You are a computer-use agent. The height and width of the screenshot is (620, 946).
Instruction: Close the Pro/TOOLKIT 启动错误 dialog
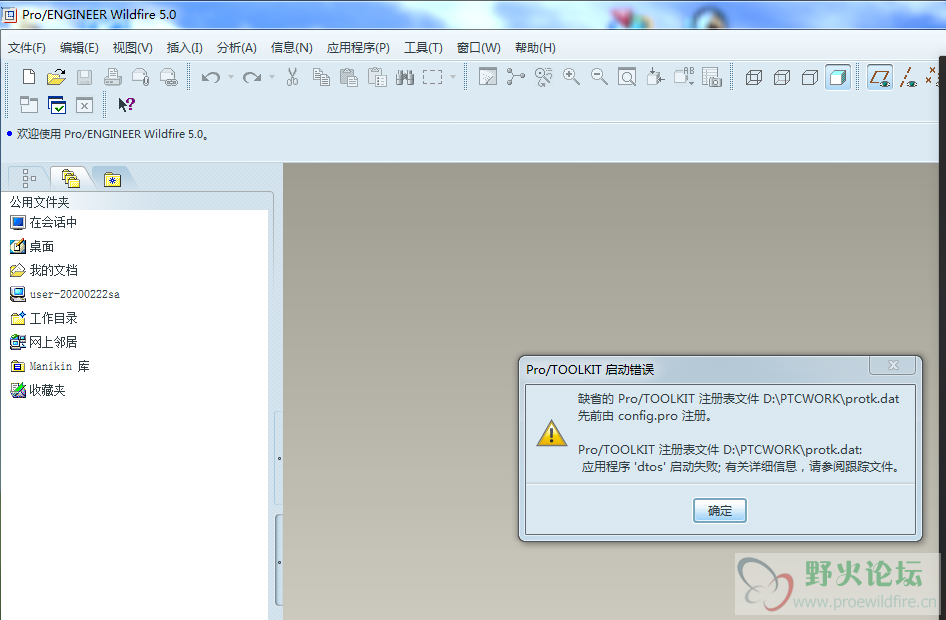(893, 365)
